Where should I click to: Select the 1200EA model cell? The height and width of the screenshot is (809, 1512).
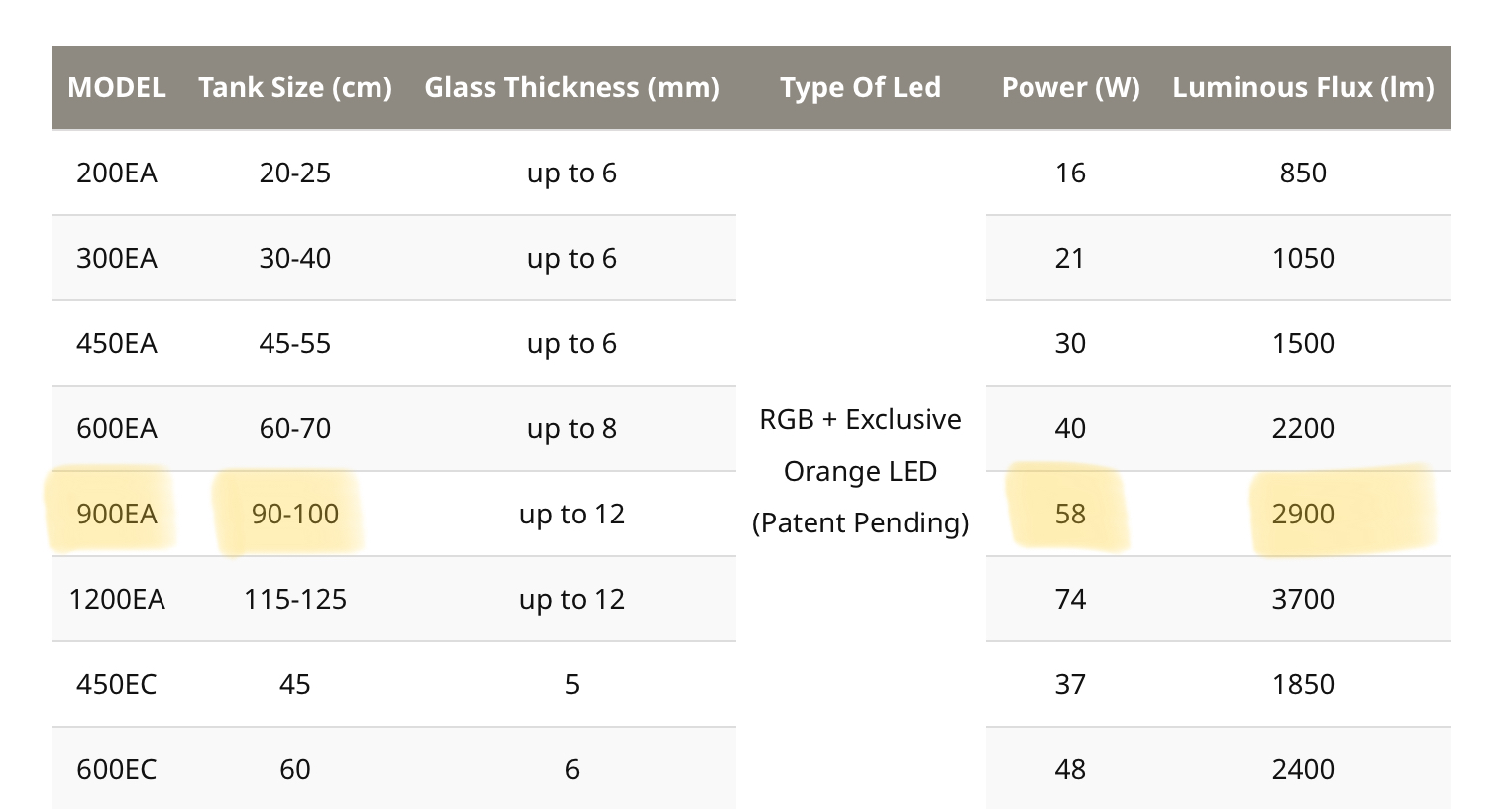(x=116, y=599)
